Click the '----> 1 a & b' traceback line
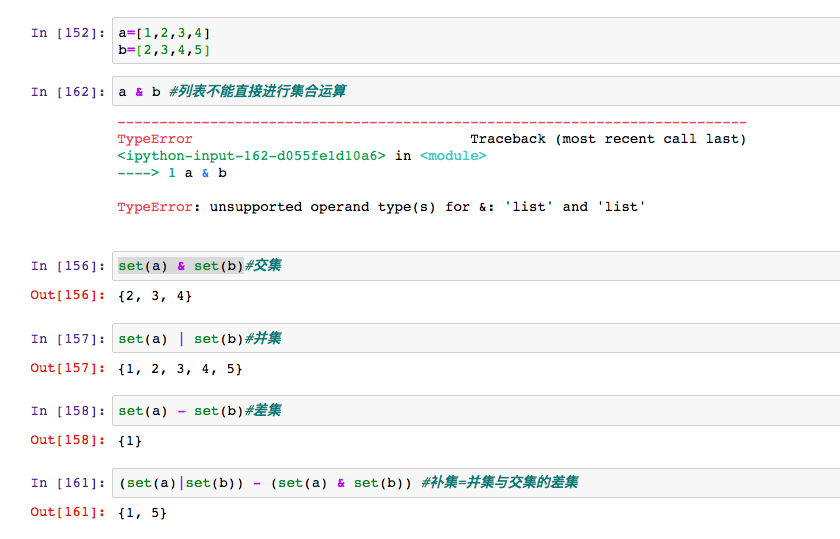Viewport: 840px width, 539px height. [172, 173]
